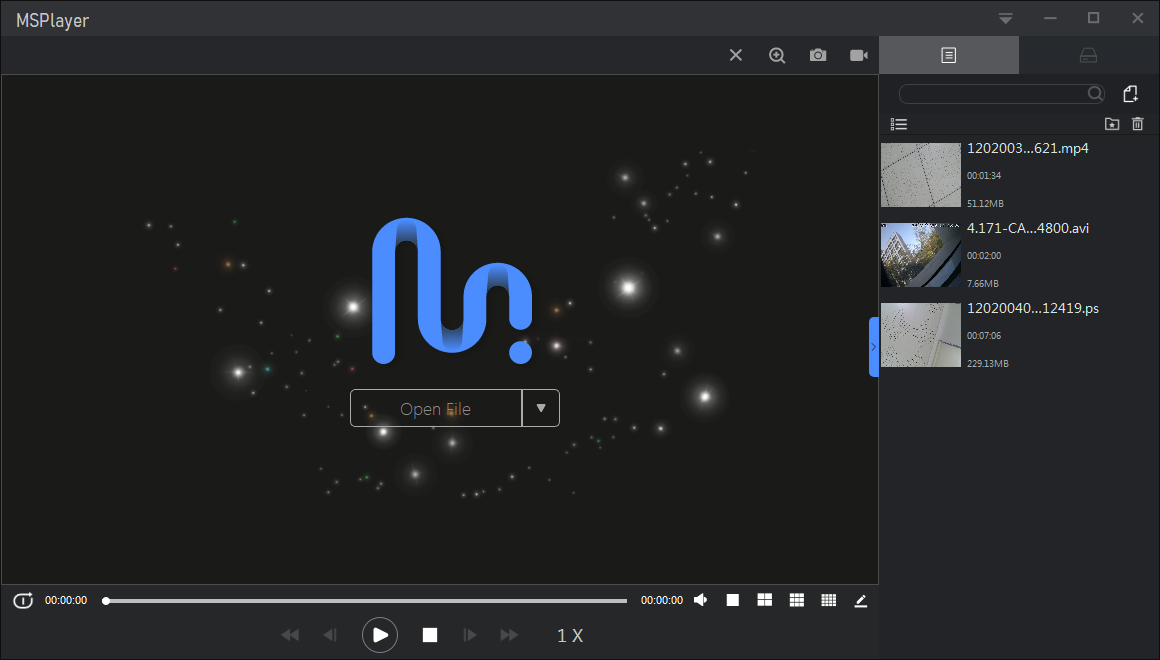Start recording with the video camera icon
The height and width of the screenshot is (660, 1160).
[858, 55]
